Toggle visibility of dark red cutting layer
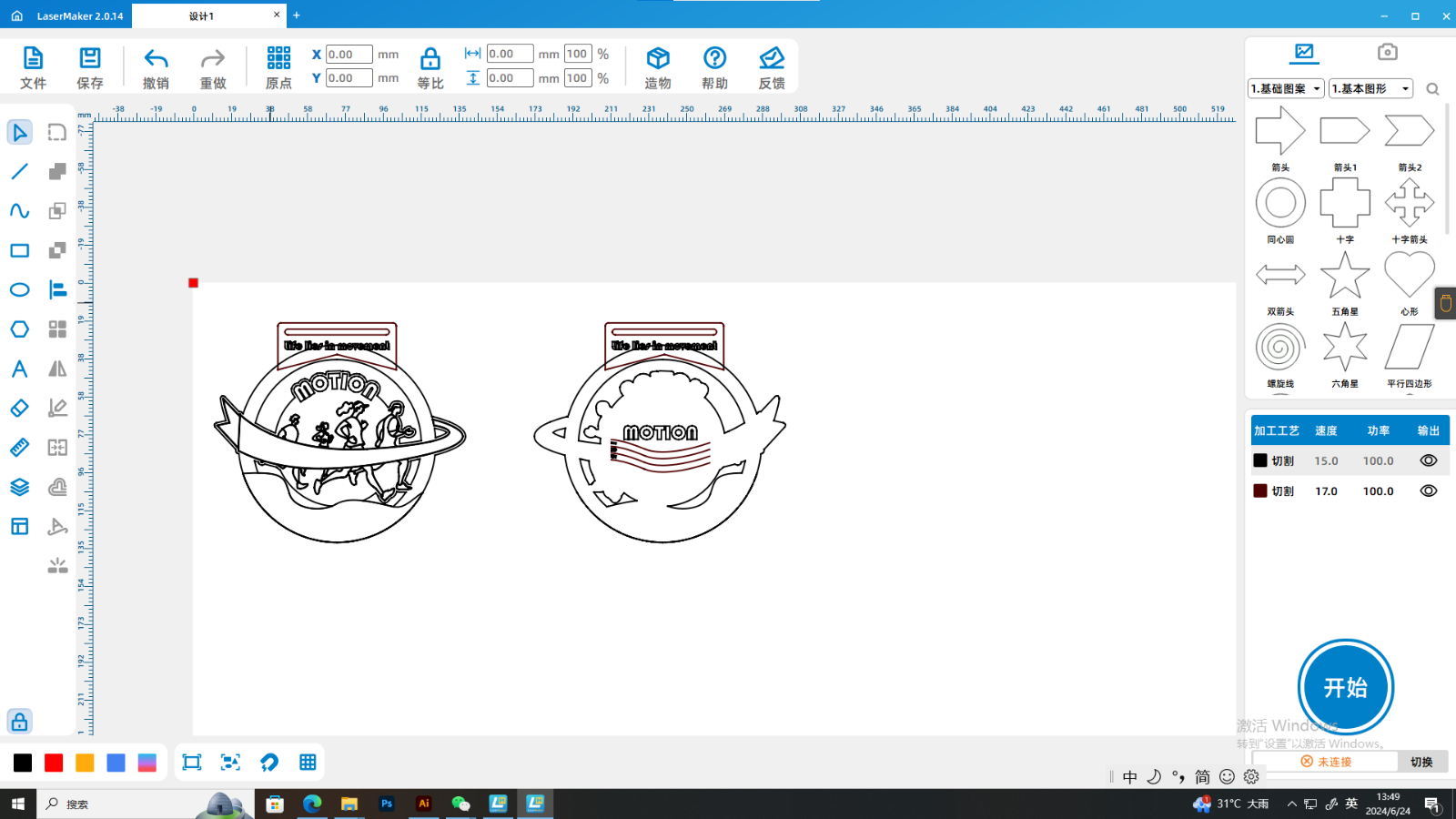 coord(1428,490)
